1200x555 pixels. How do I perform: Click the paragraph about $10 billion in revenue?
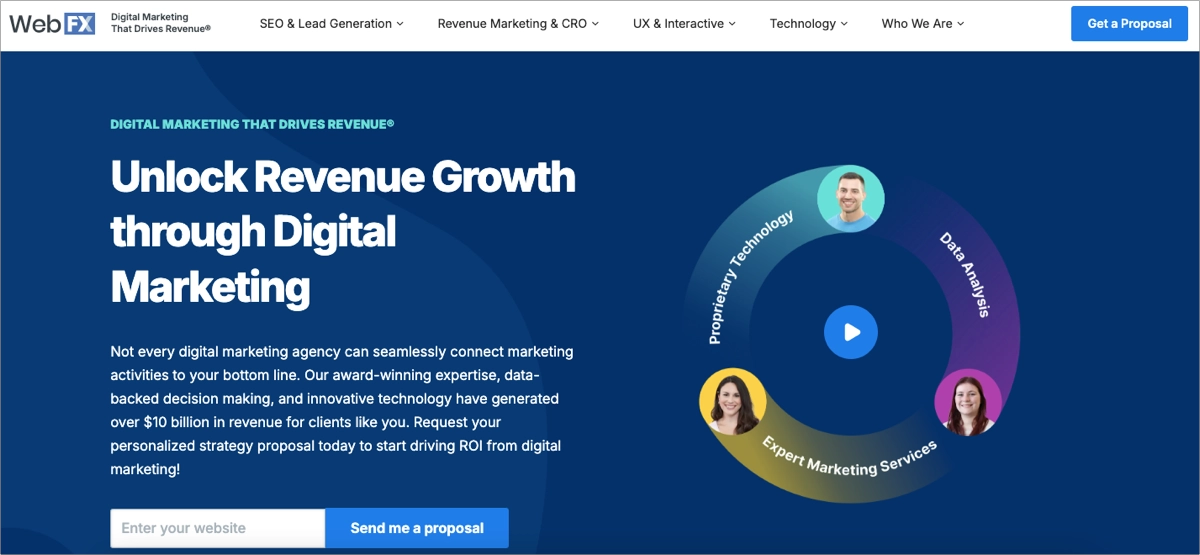[x=342, y=410]
